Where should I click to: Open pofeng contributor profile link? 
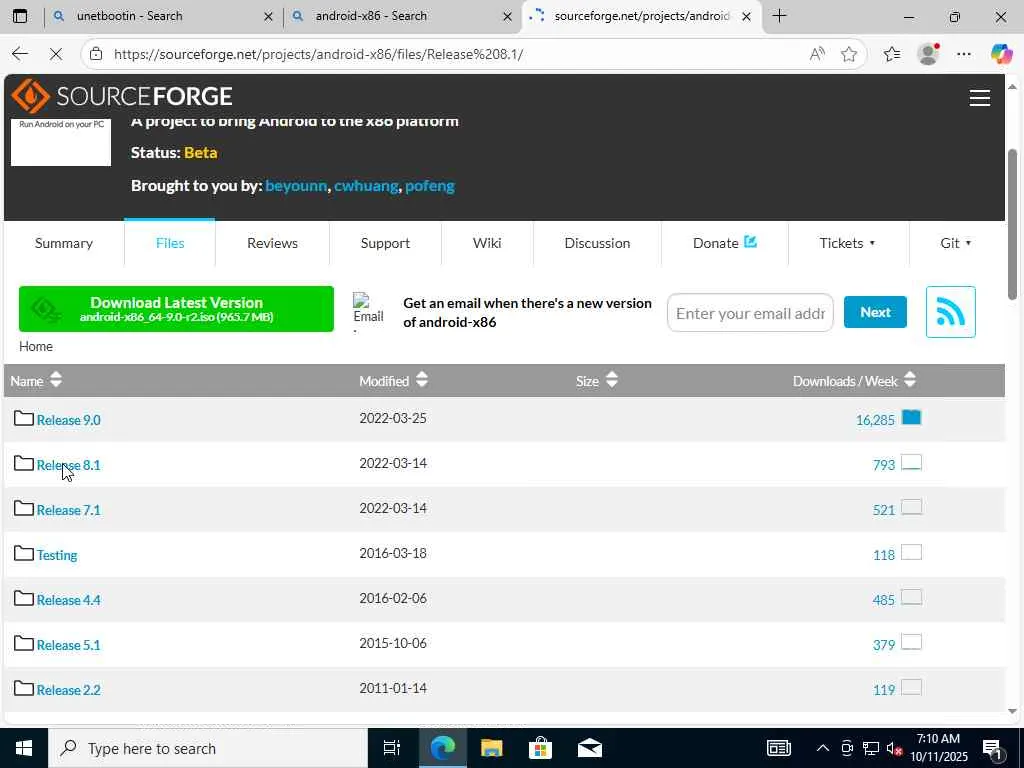tap(430, 185)
